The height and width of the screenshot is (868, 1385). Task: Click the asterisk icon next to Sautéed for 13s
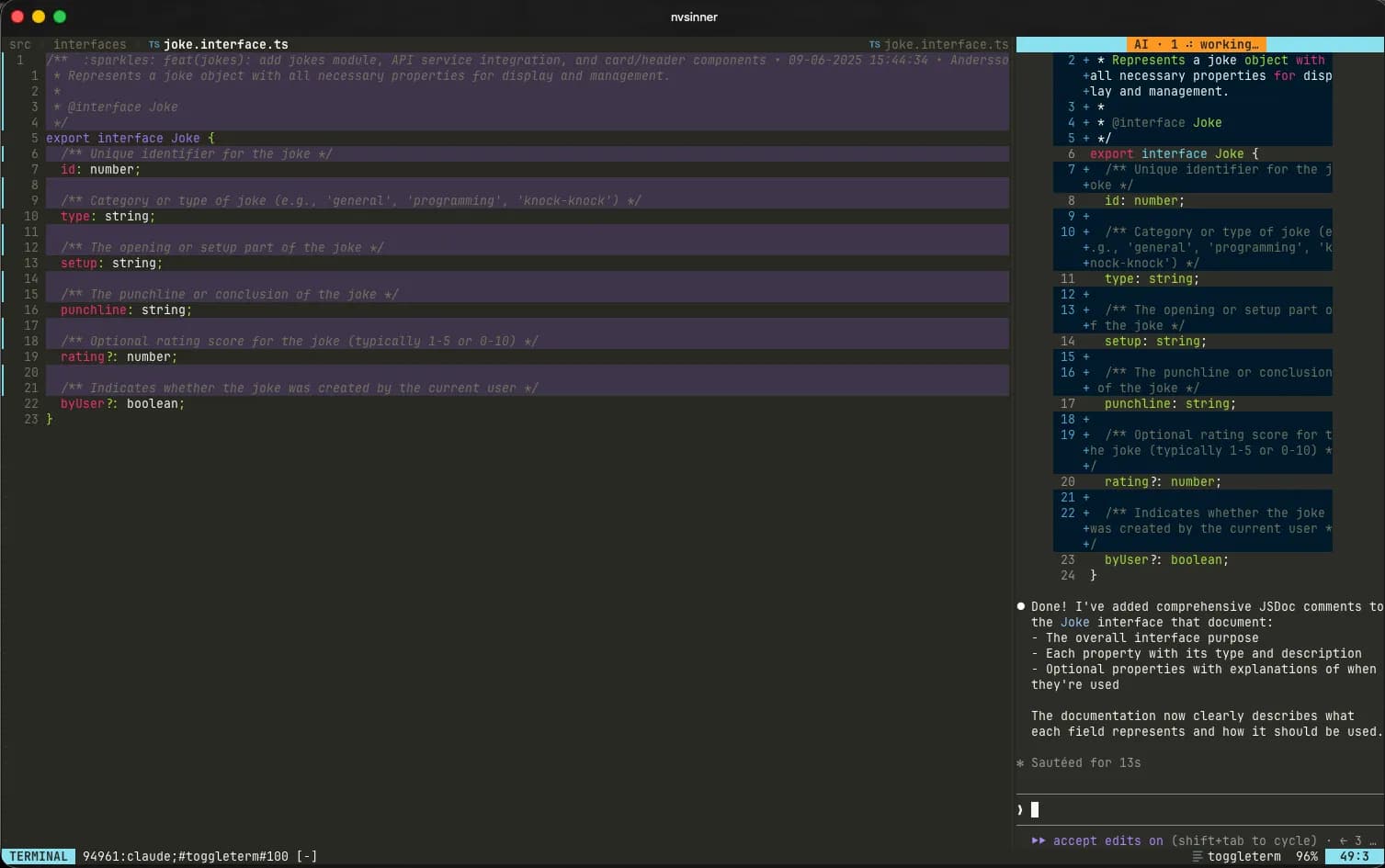tap(1020, 763)
